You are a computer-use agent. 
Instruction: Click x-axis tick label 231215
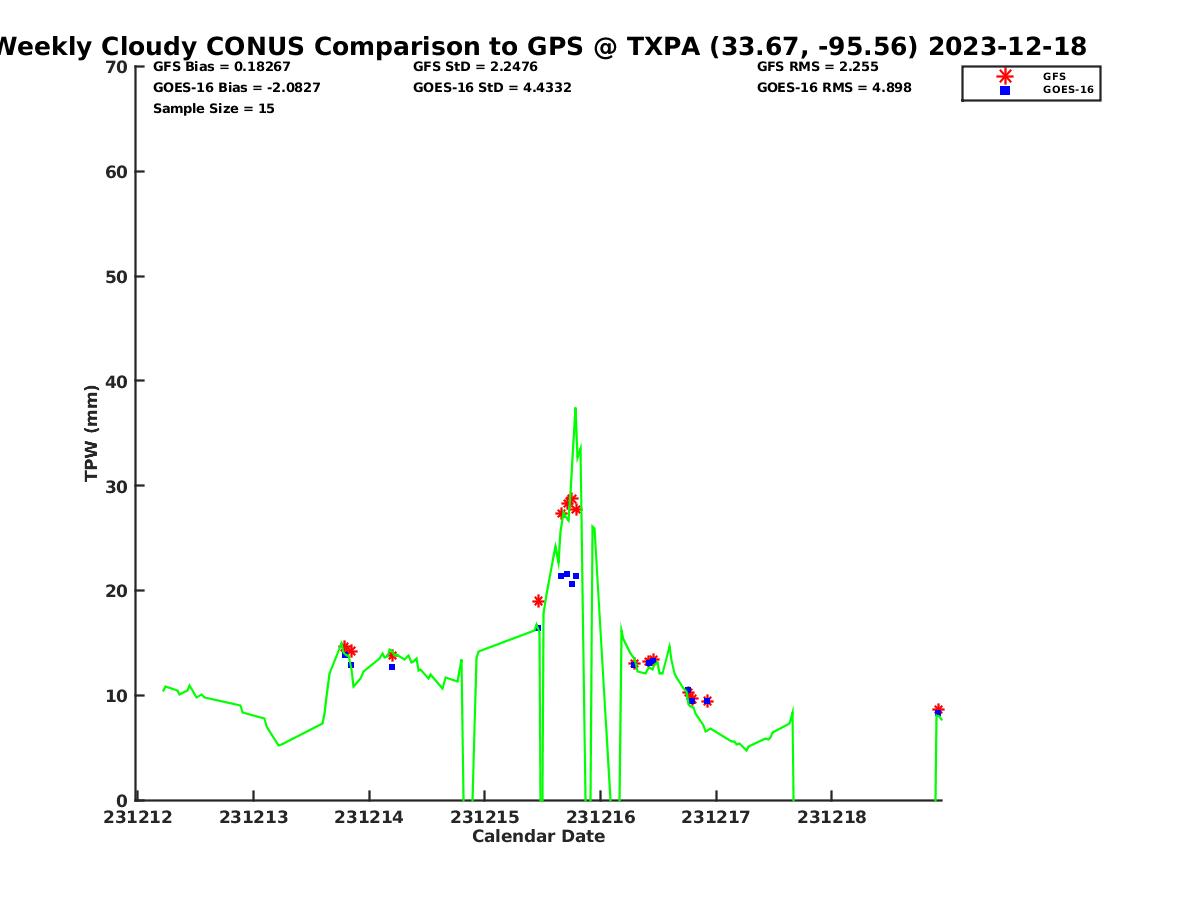(484, 817)
